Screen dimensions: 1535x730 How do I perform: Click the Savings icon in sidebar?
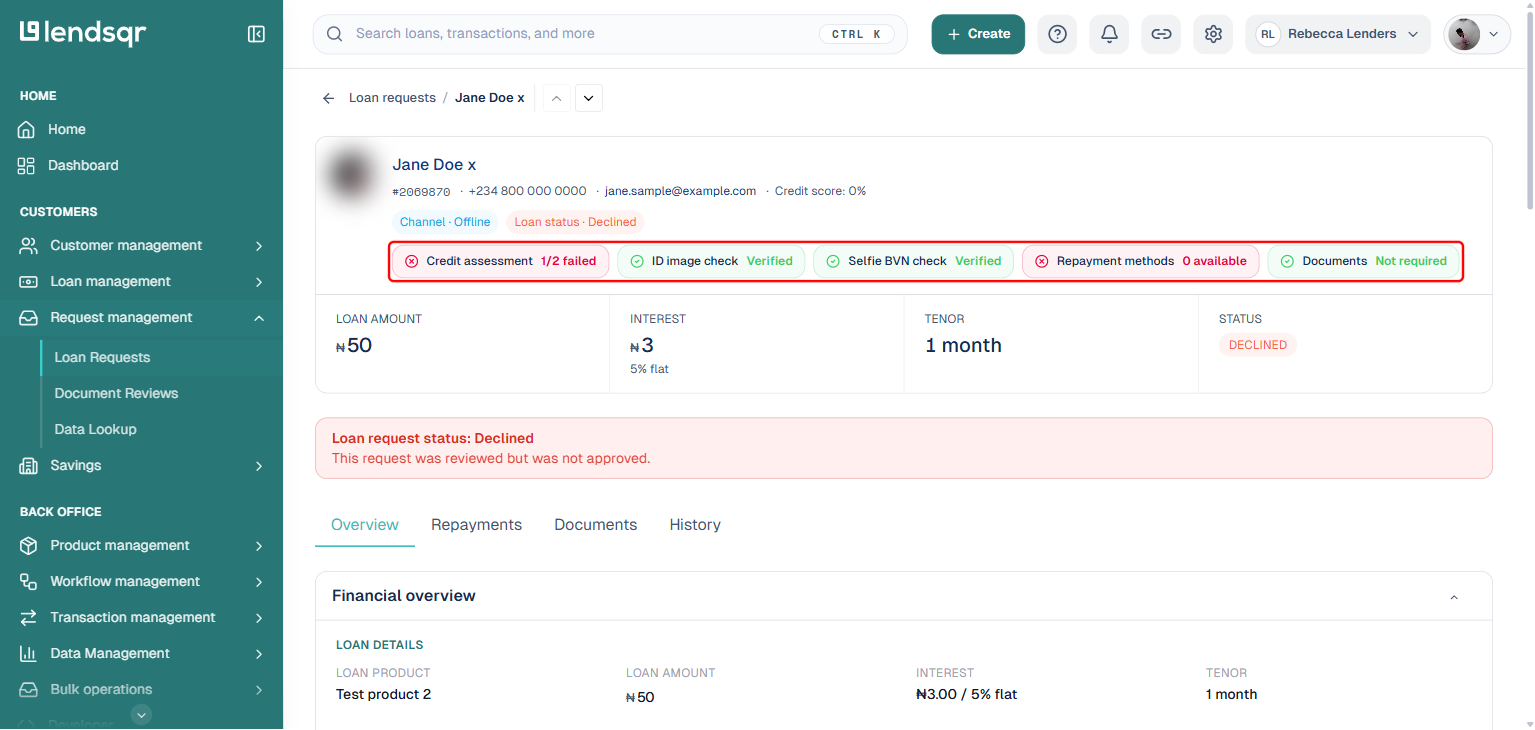(28, 465)
